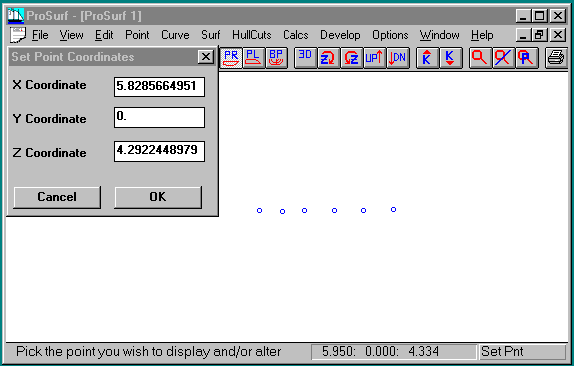Click the X Coordinate input field
The width and height of the screenshot is (574, 367).
[x=159, y=87]
